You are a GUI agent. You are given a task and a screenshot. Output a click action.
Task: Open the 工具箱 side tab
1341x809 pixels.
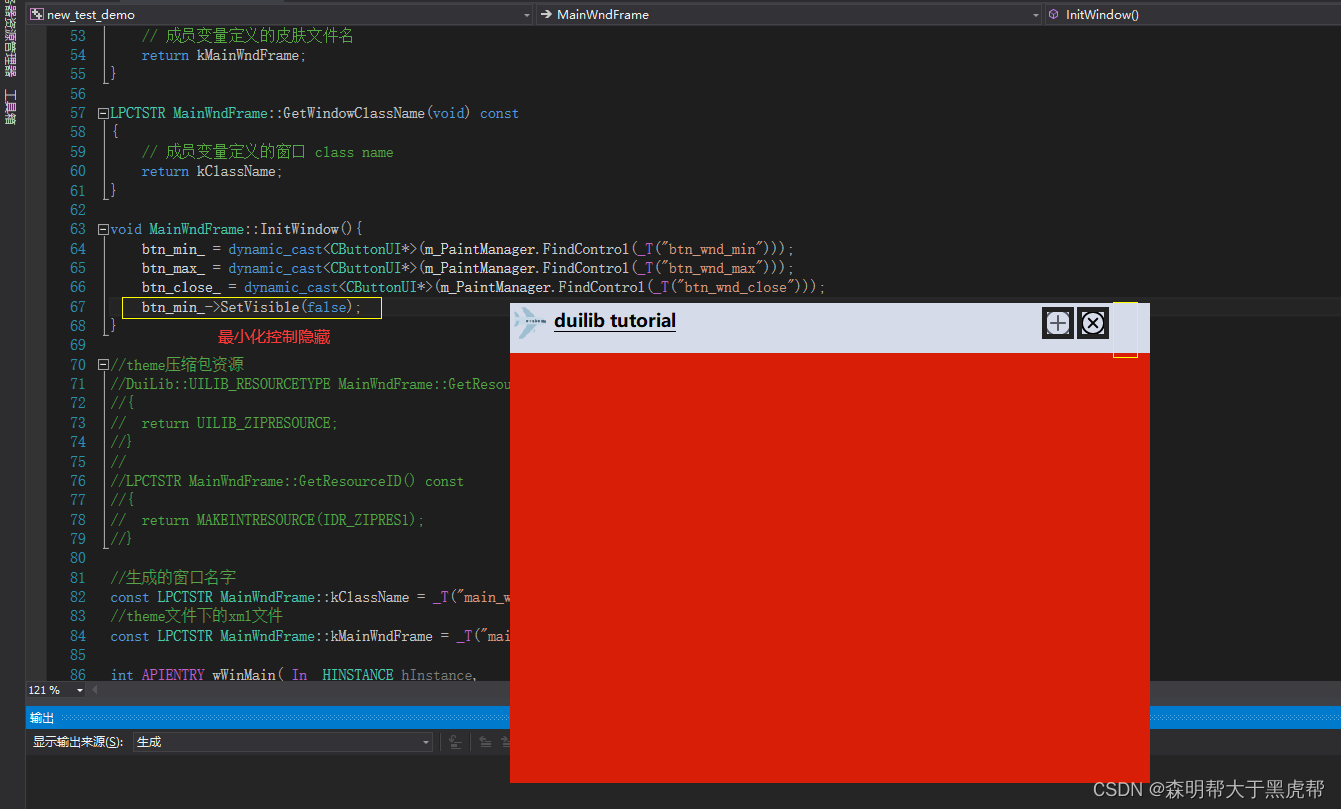(x=10, y=107)
